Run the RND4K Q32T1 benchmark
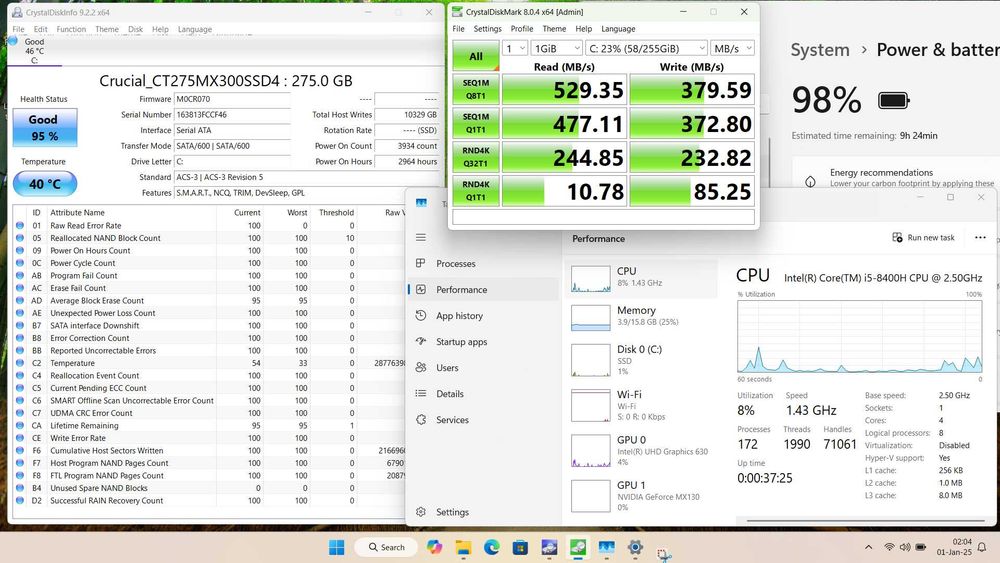Screen dimensions: 1000x563 (476, 157)
